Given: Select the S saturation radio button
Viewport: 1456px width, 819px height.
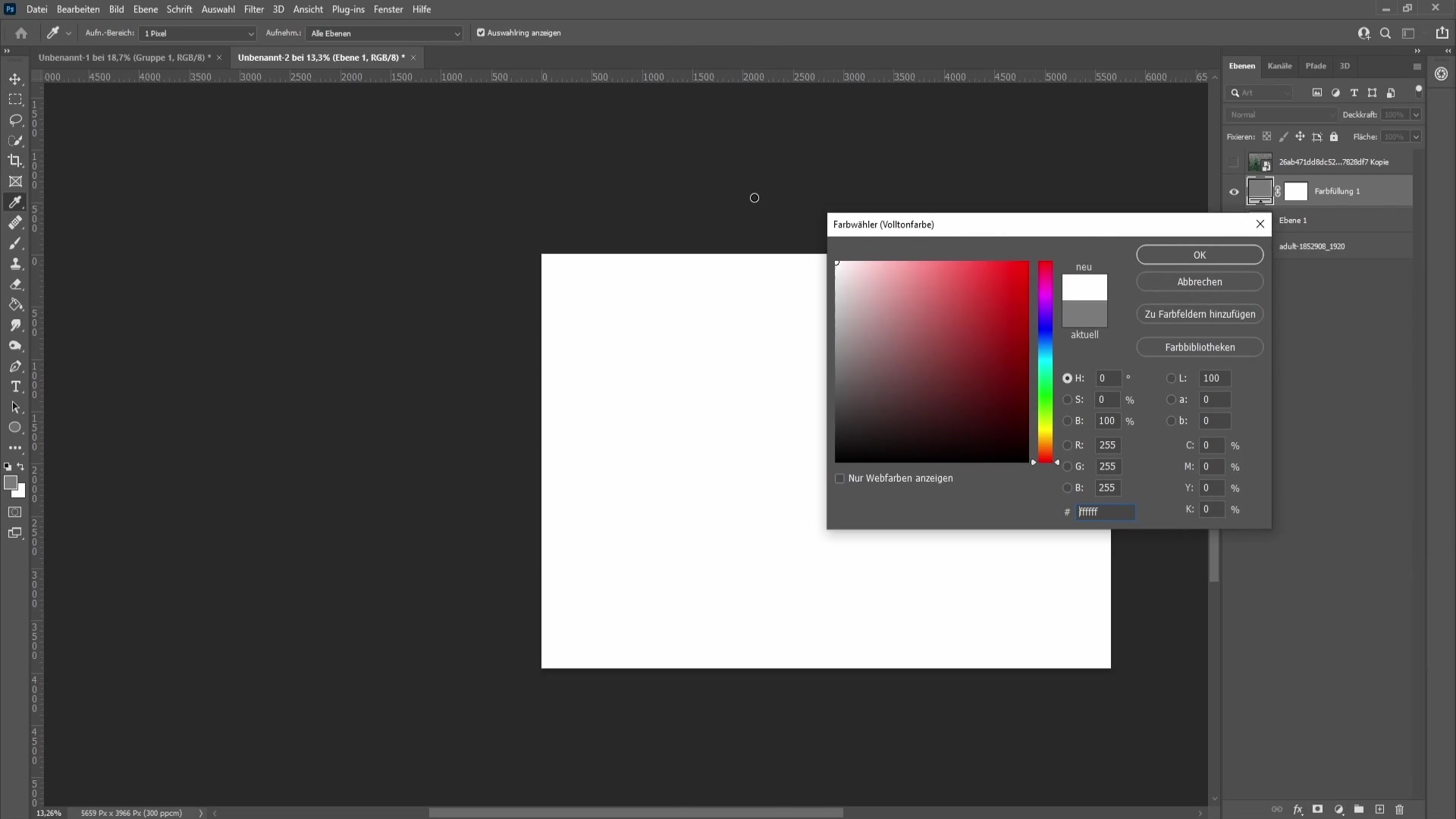Looking at the screenshot, I should (1067, 400).
